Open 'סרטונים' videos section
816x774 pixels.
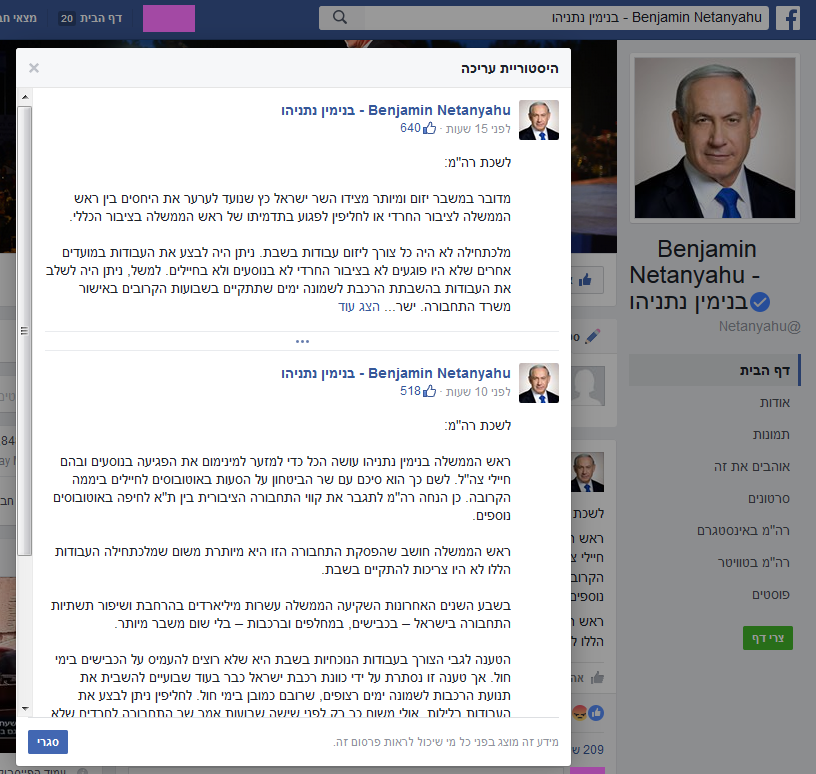(769, 499)
